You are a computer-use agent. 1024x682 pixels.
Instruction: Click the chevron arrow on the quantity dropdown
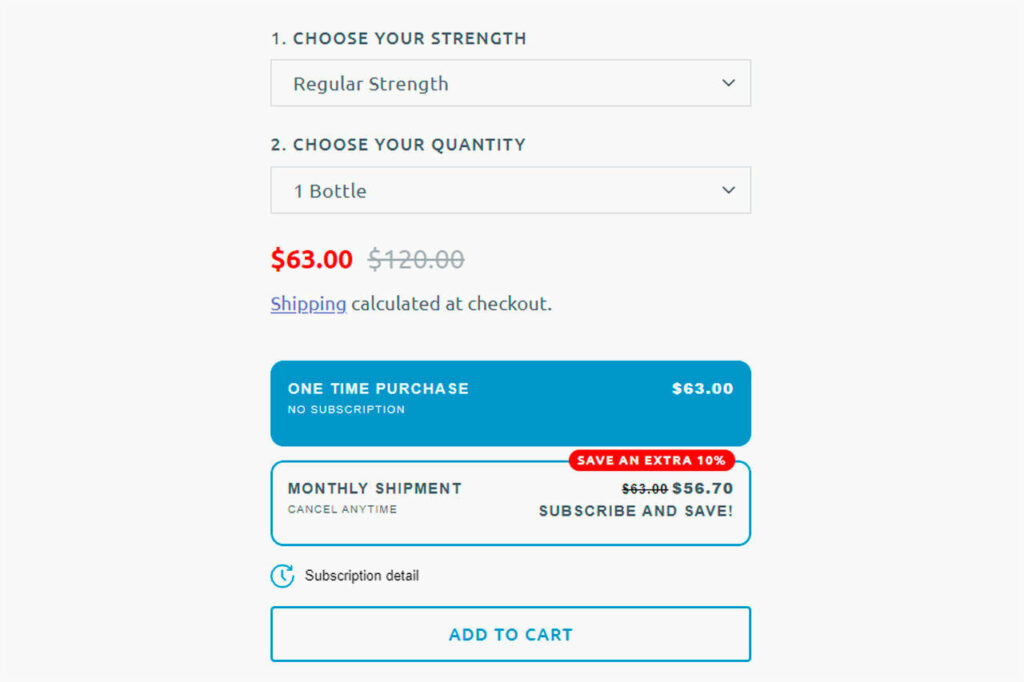click(x=728, y=190)
